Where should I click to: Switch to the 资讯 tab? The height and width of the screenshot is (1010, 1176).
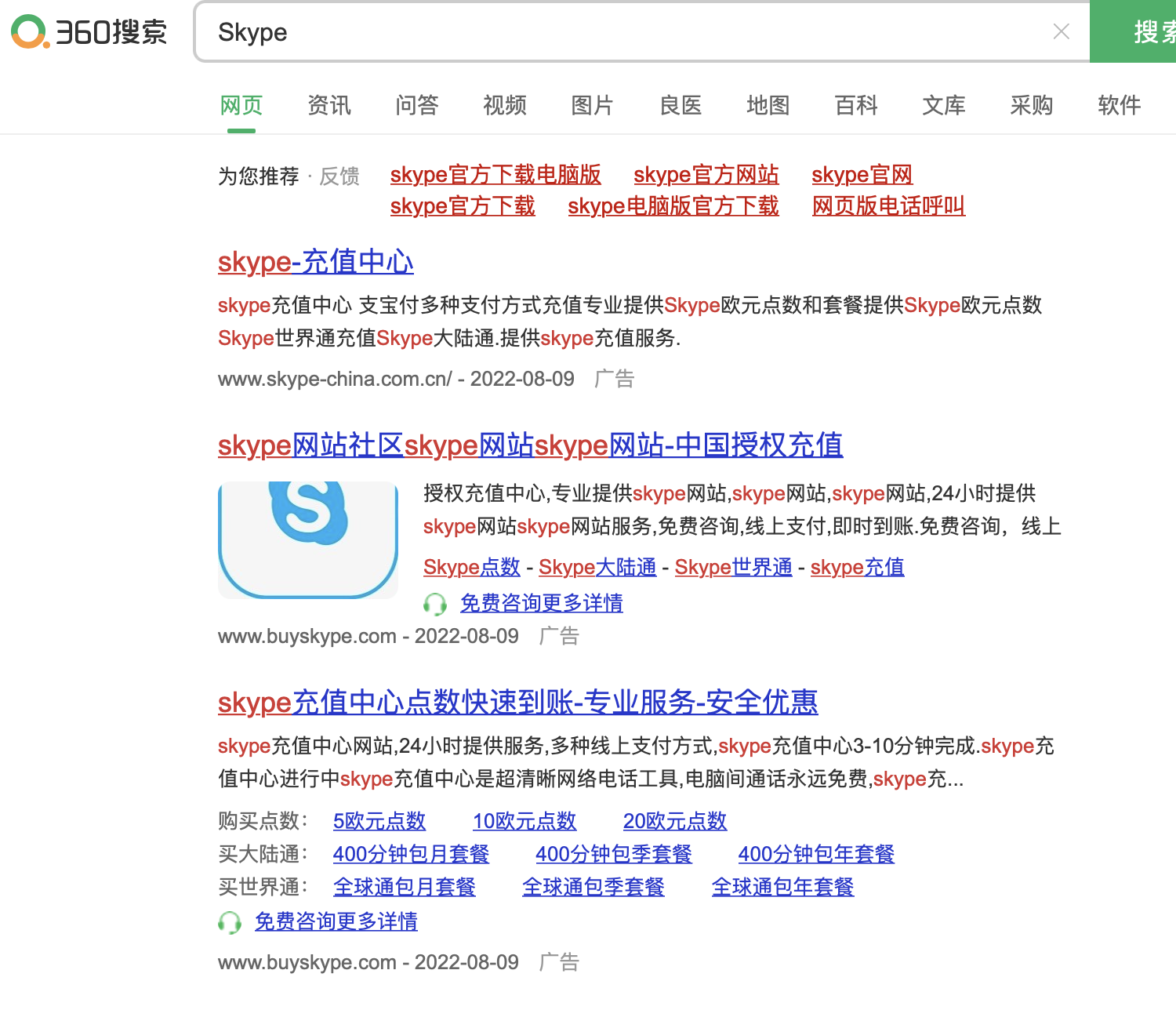click(x=329, y=105)
